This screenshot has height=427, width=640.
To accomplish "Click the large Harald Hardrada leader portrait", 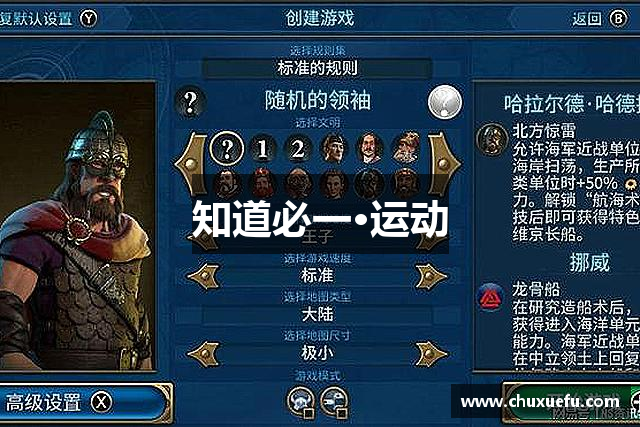I will click(x=77, y=227).
